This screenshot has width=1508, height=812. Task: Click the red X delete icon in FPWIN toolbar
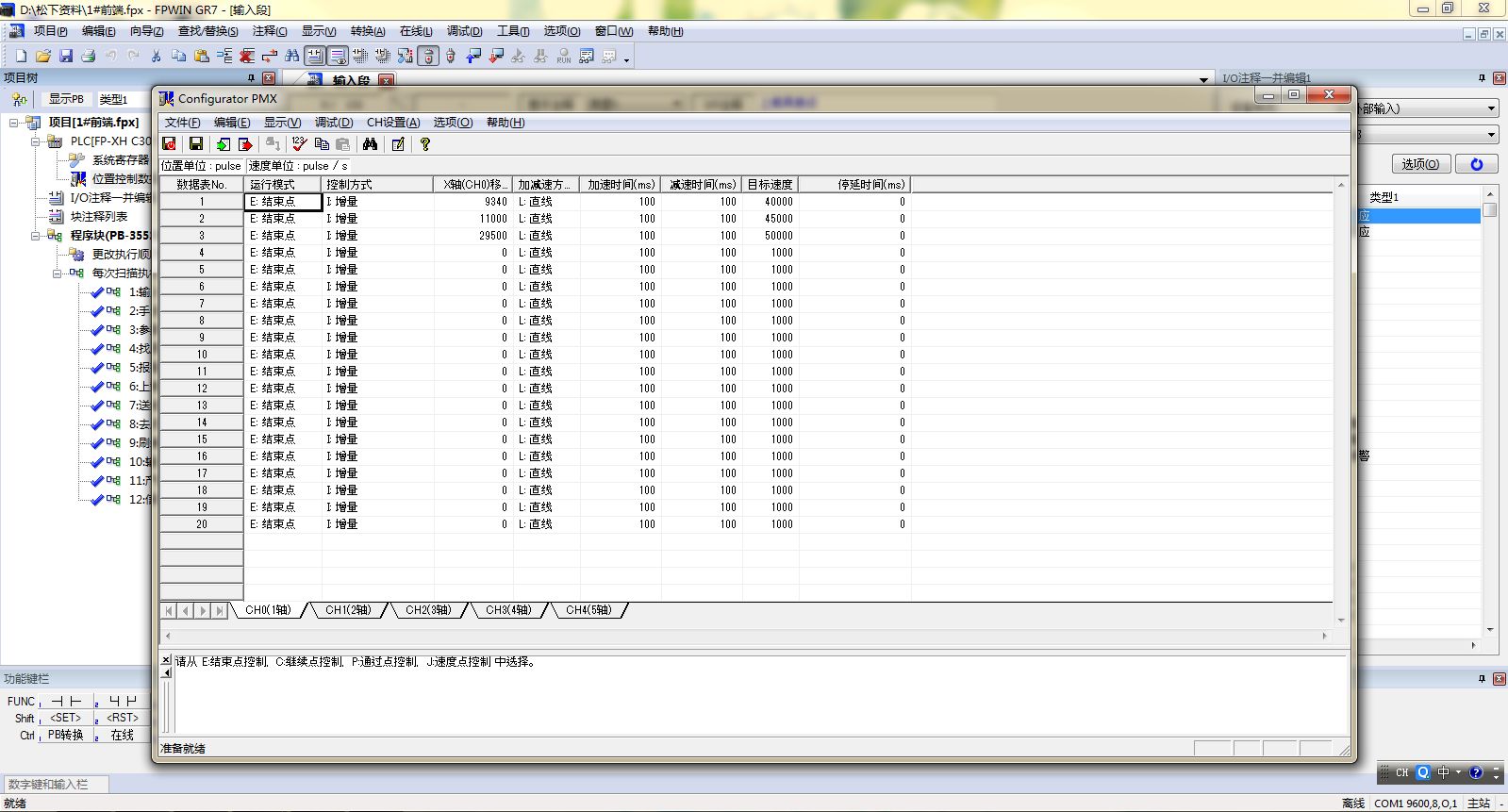pos(247,56)
